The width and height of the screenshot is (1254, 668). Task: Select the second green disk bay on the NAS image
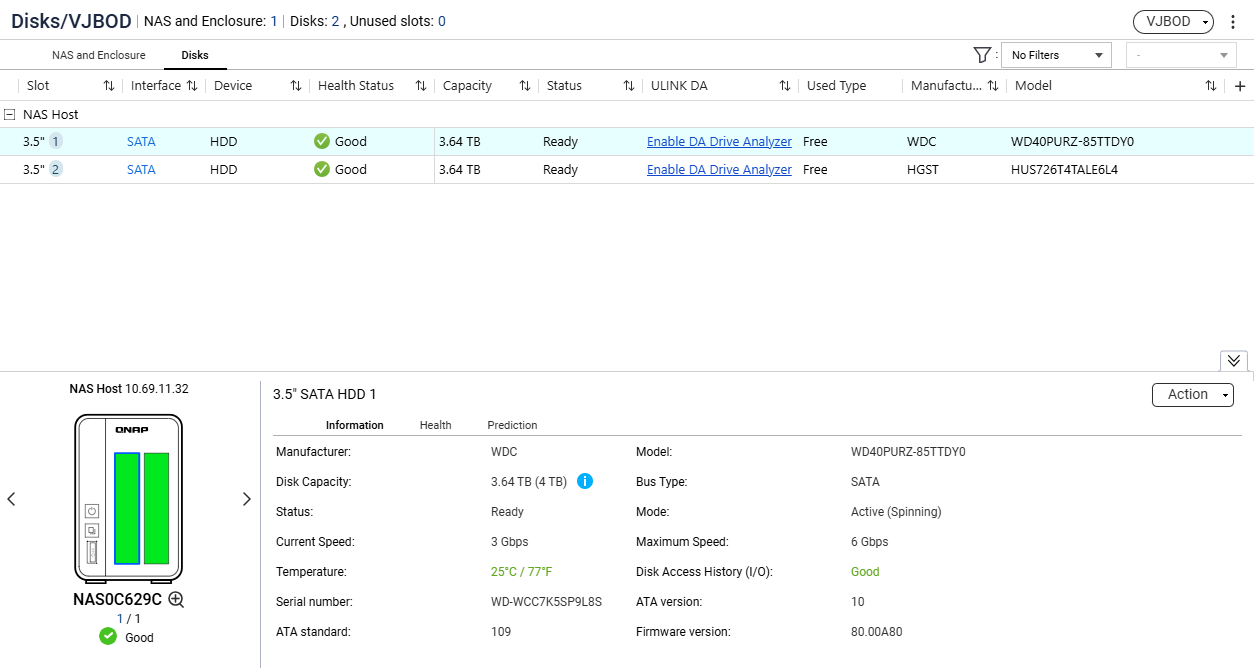pyautogui.click(x=157, y=509)
